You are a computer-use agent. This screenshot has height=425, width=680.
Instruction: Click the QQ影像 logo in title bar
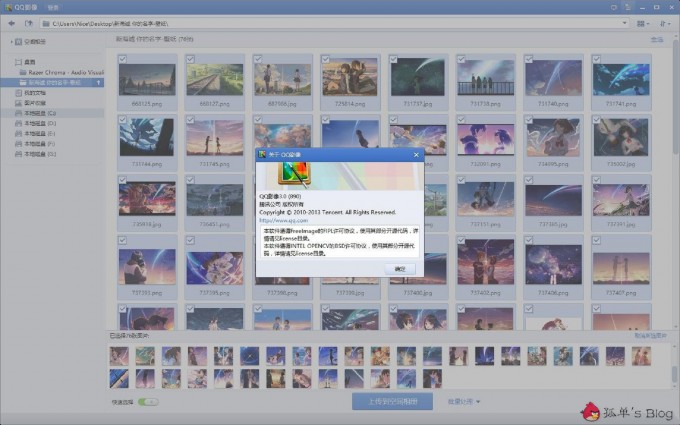[x=8, y=7]
